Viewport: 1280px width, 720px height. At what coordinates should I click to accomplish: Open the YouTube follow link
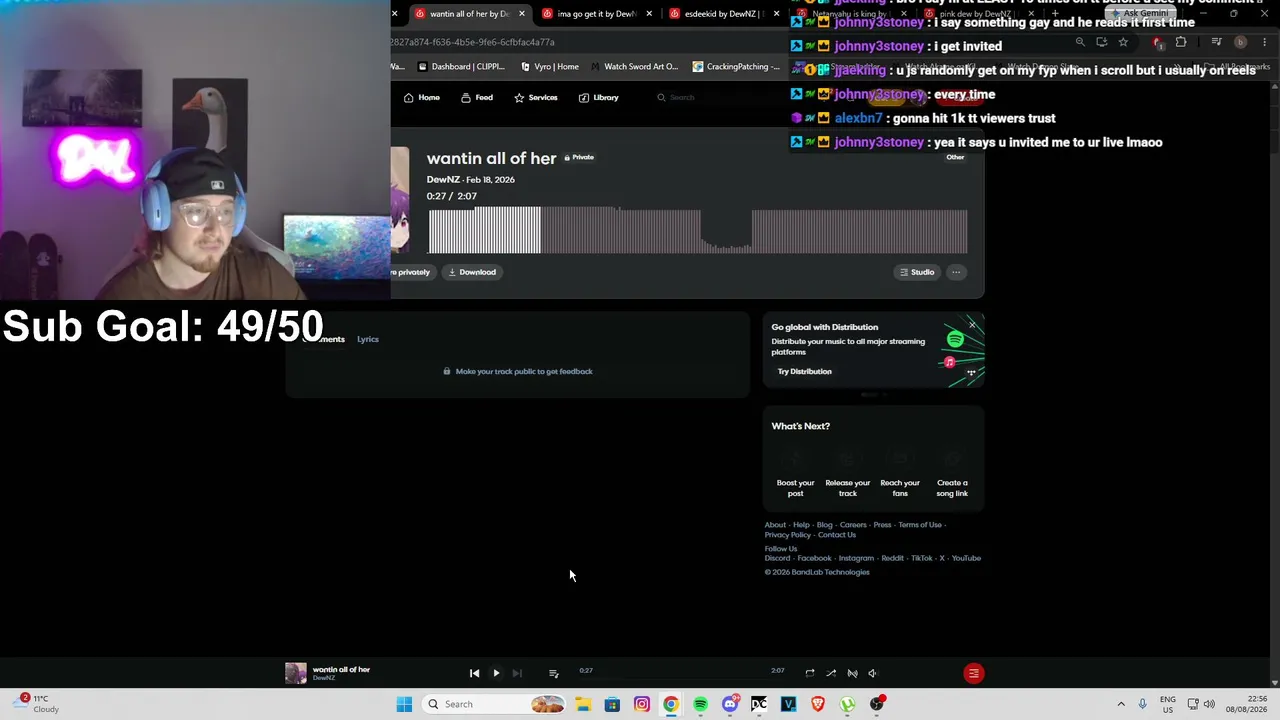(x=966, y=558)
